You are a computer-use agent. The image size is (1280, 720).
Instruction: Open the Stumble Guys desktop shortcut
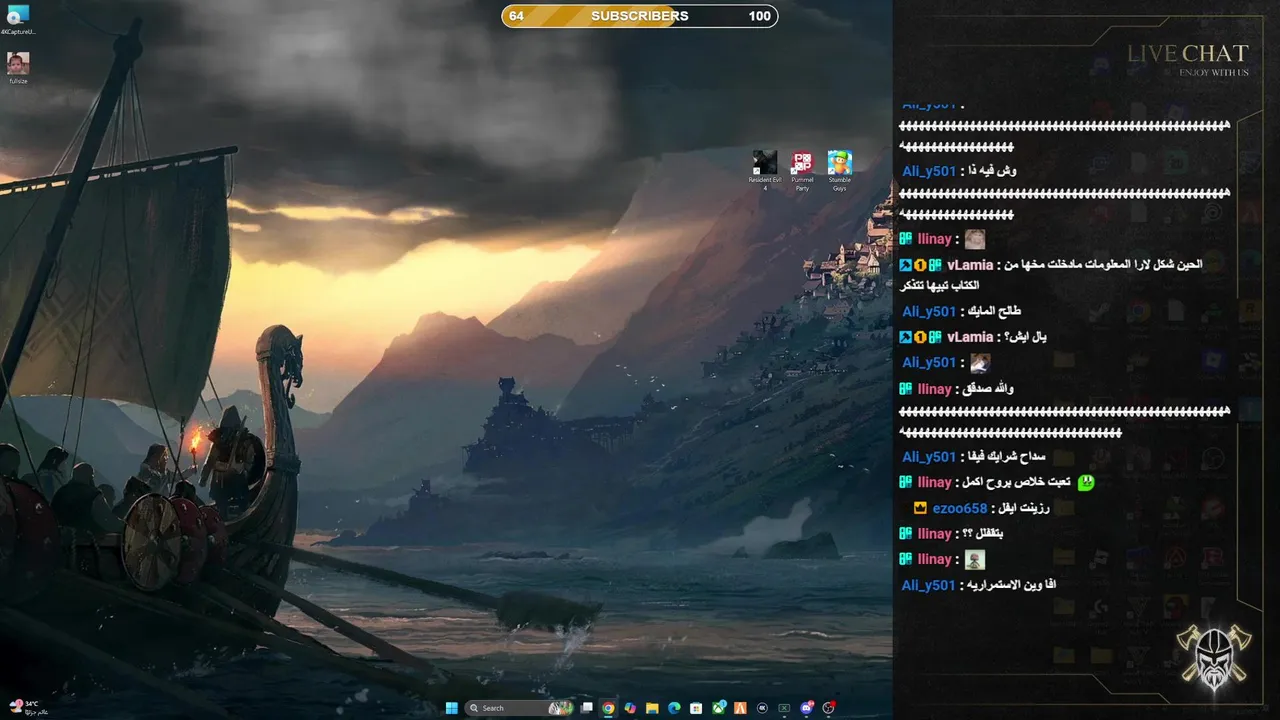point(839,170)
